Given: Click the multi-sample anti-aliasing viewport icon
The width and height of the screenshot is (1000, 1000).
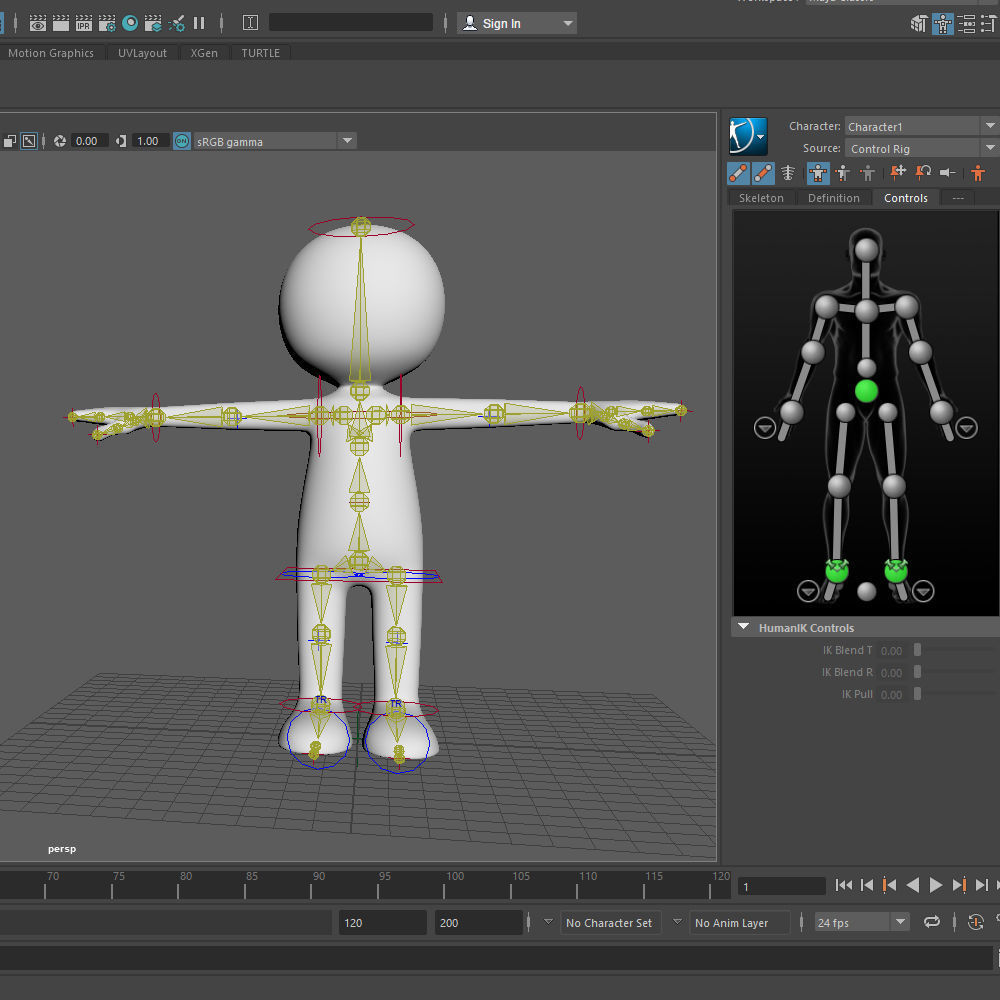Looking at the screenshot, I should [x=10, y=141].
